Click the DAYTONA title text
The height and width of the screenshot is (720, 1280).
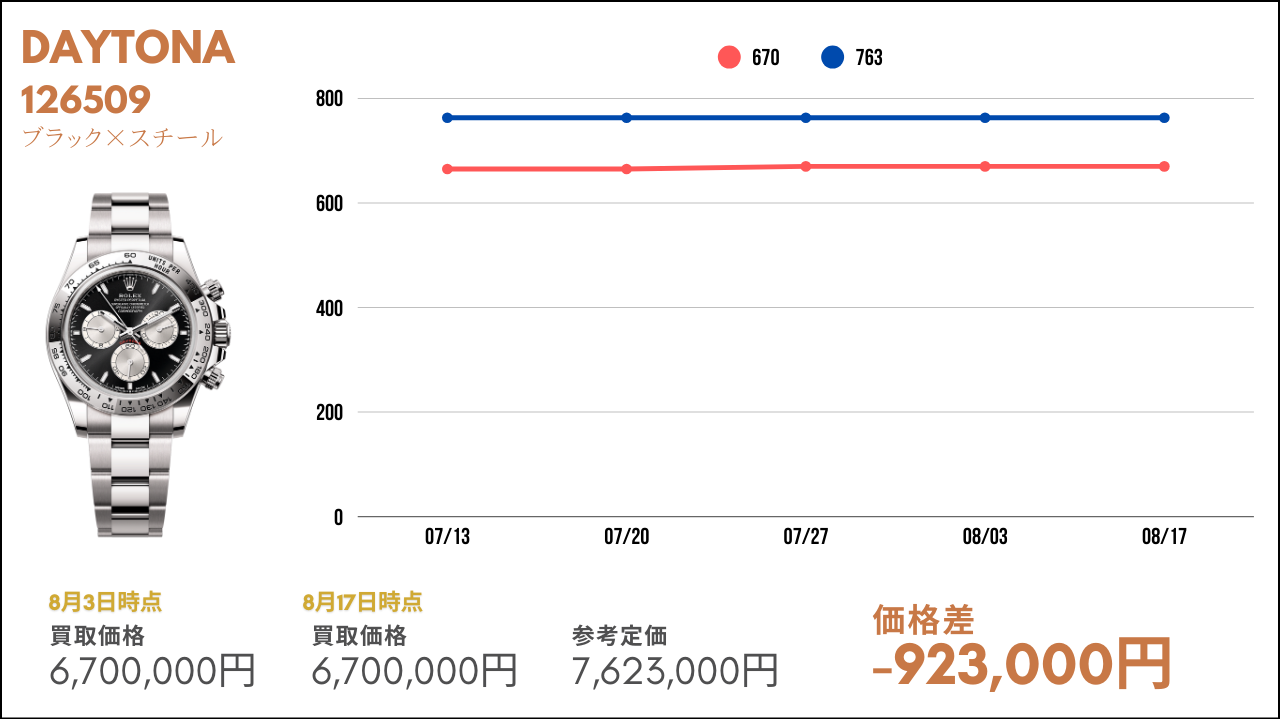128,48
